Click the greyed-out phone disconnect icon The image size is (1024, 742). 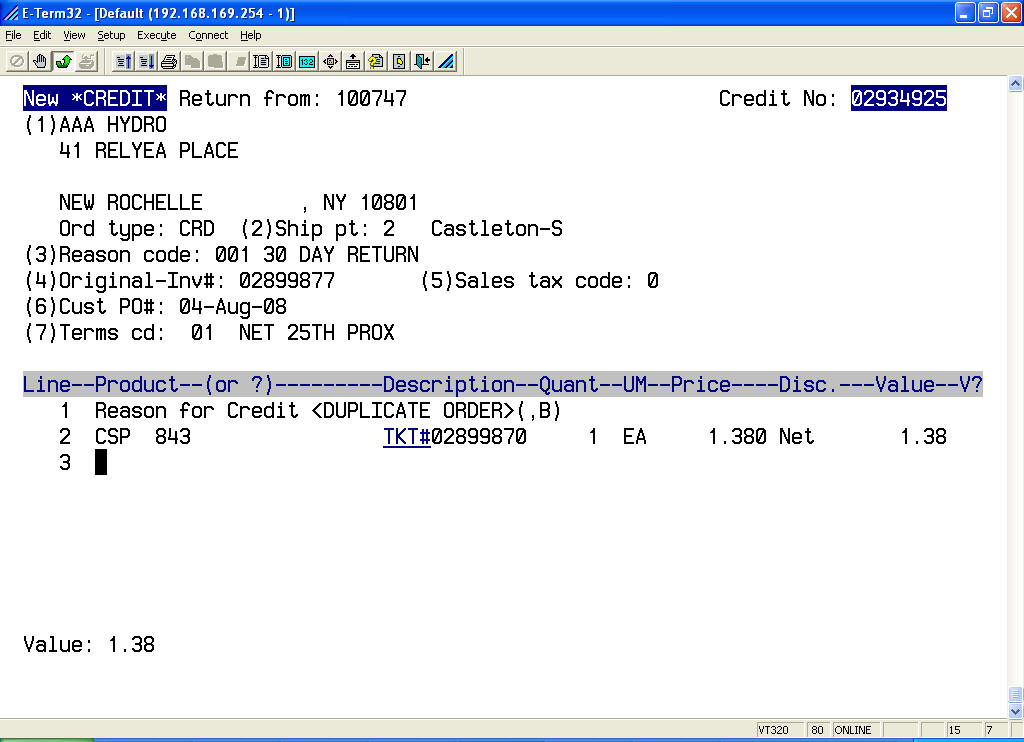[87, 61]
